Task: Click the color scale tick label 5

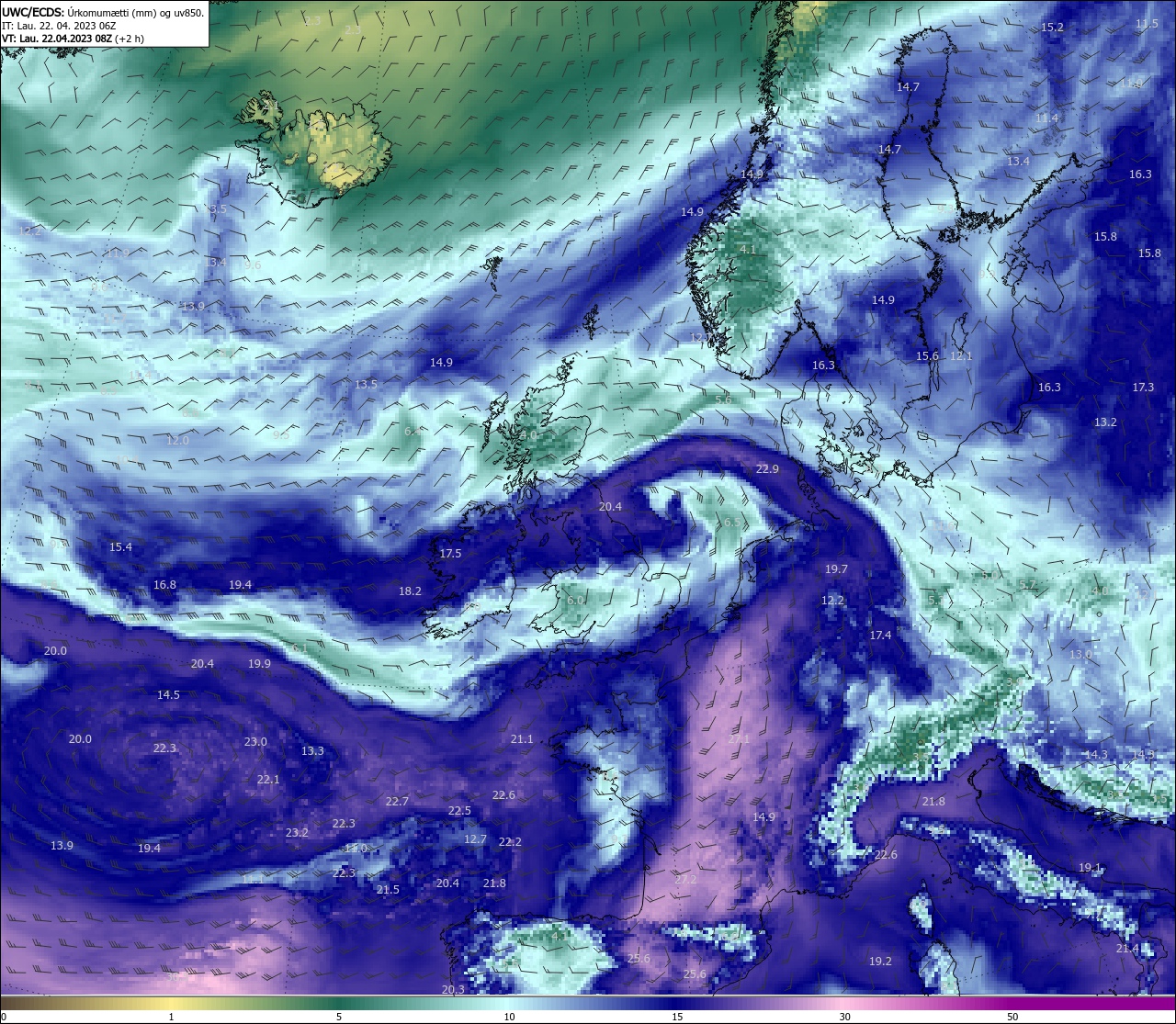Action: [339, 1017]
